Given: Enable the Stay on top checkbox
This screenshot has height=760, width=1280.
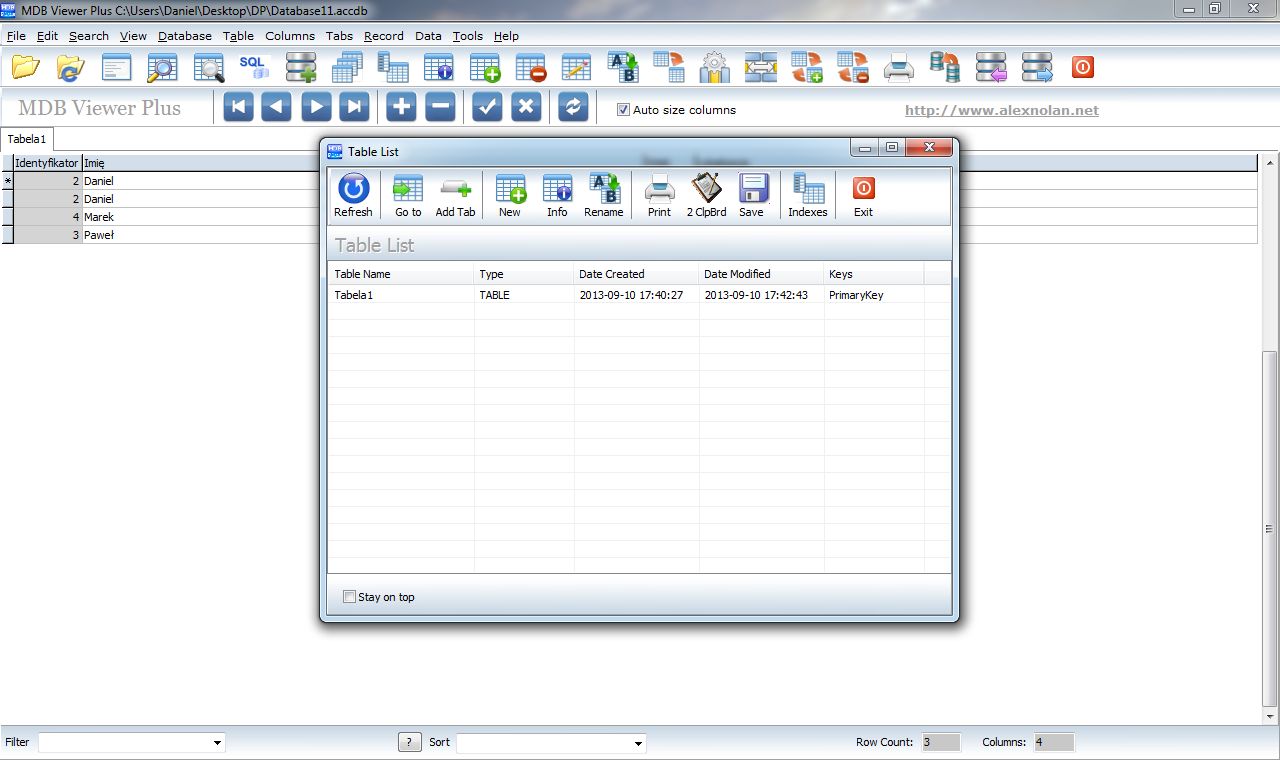Looking at the screenshot, I should (x=349, y=597).
